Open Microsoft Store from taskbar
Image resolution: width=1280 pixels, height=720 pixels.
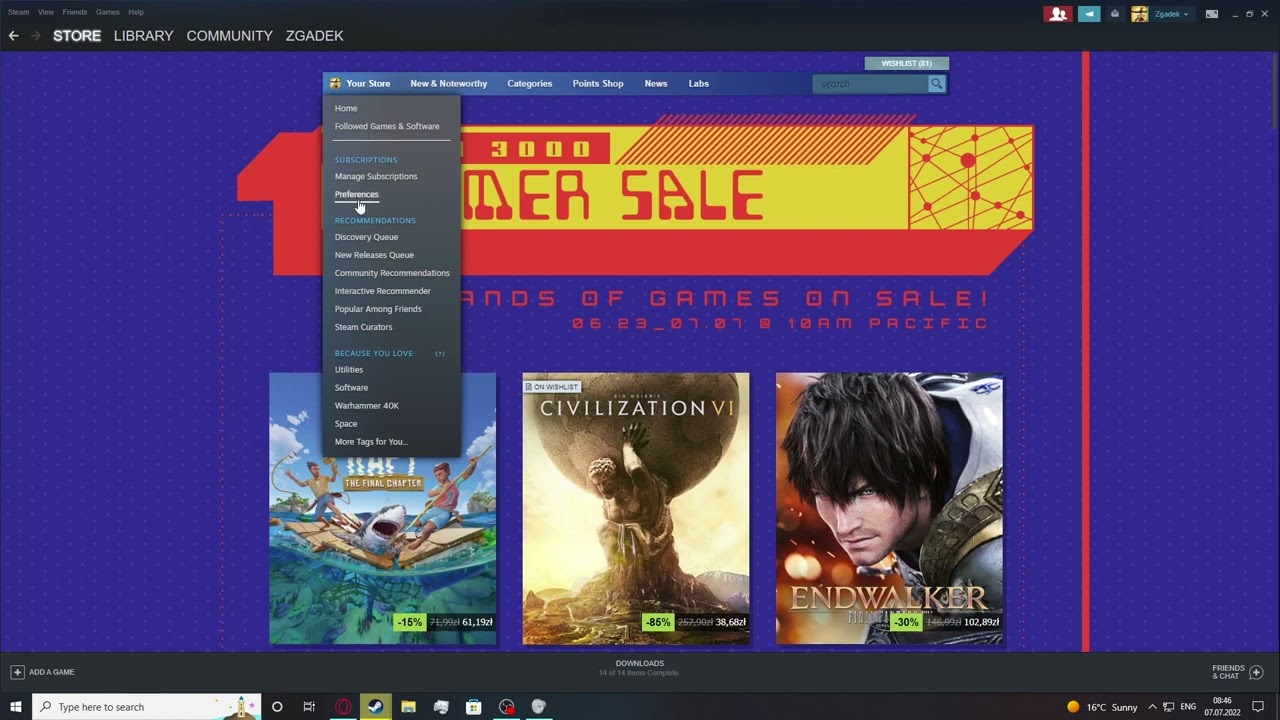coord(474,707)
